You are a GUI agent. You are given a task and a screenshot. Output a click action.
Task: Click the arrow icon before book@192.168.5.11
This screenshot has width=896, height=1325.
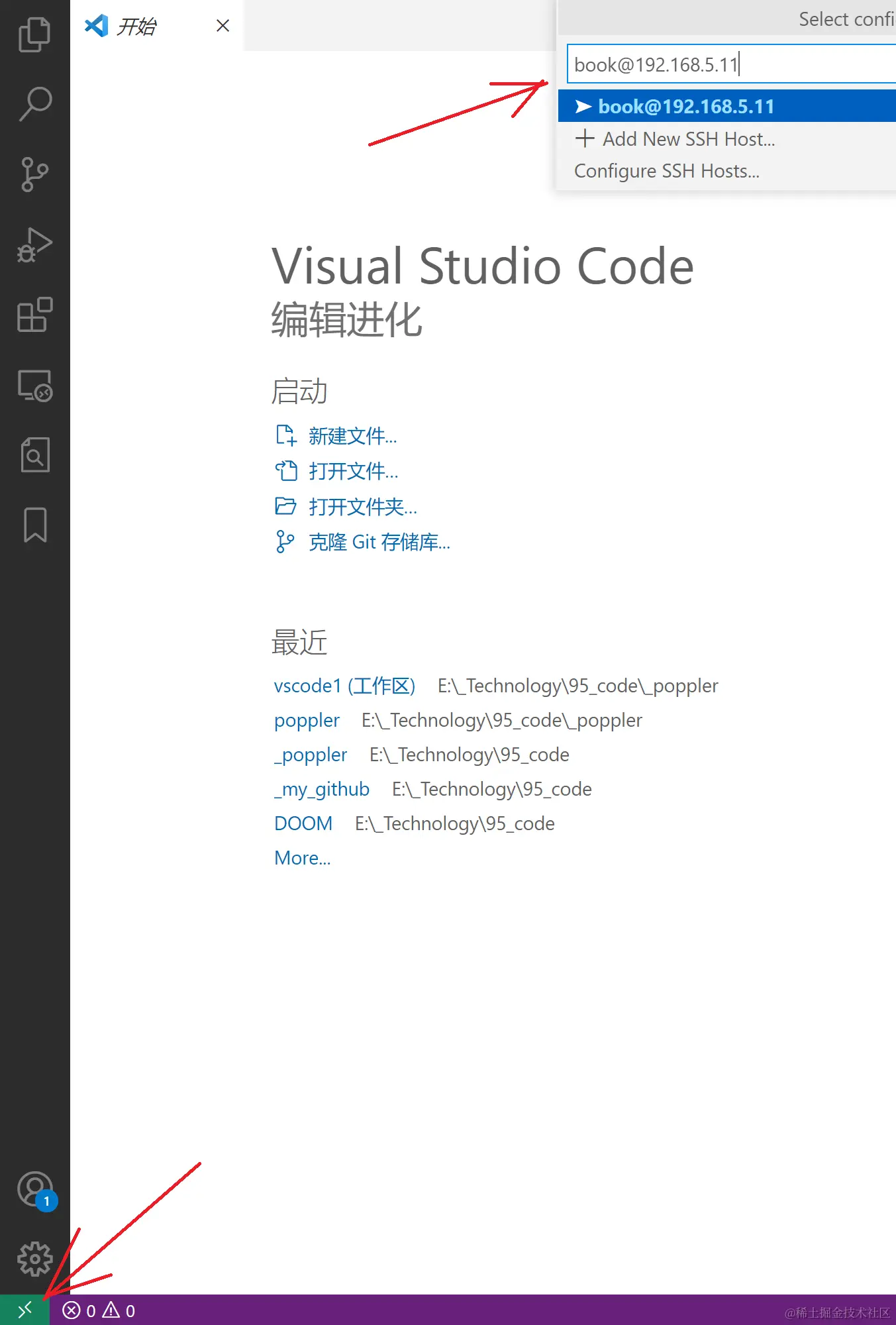click(x=583, y=106)
